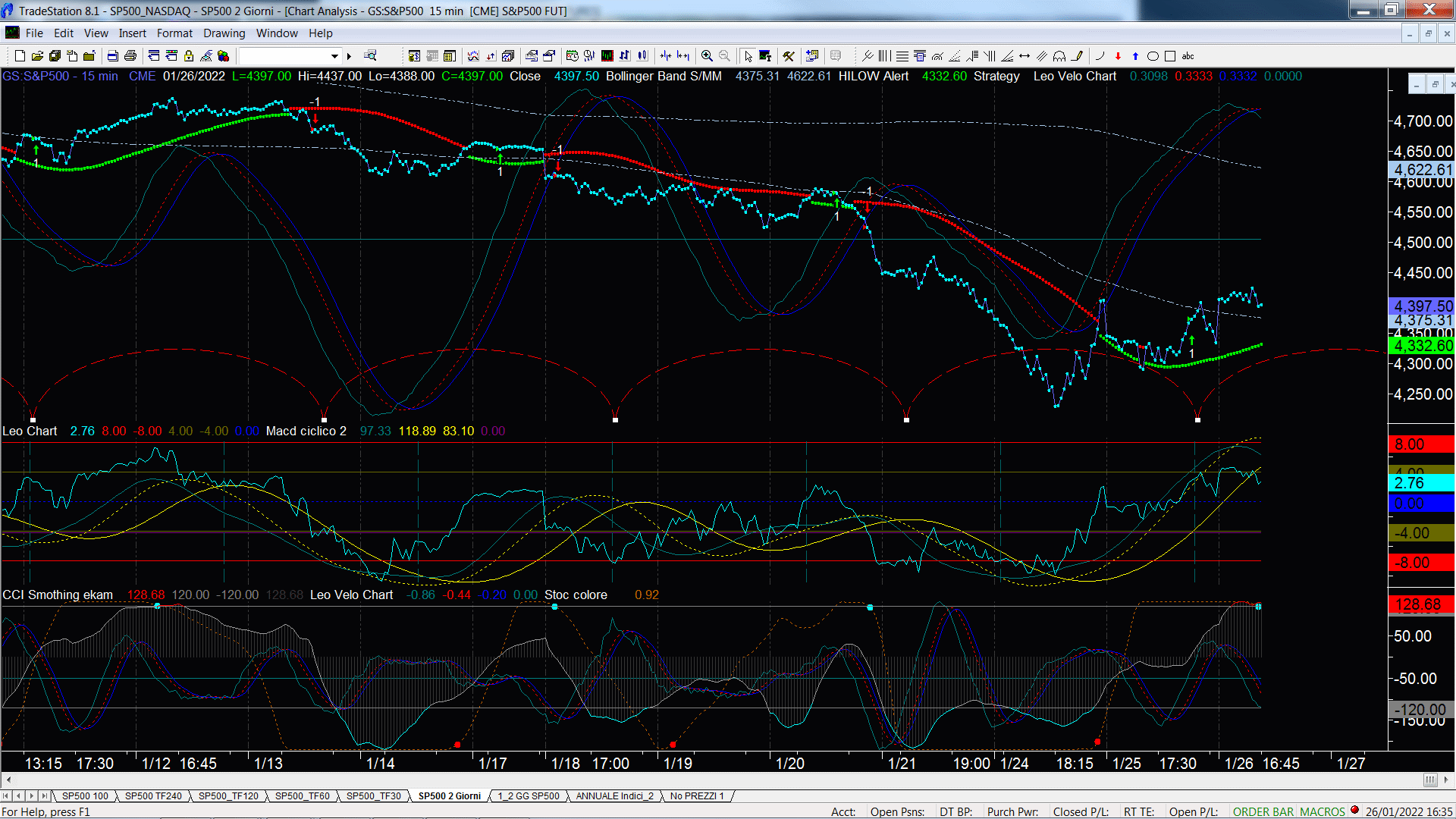The width and height of the screenshot is (1456, 819).
Task: Switch to the 1_2 GG SP500 tab
Action: click(528, 795)
